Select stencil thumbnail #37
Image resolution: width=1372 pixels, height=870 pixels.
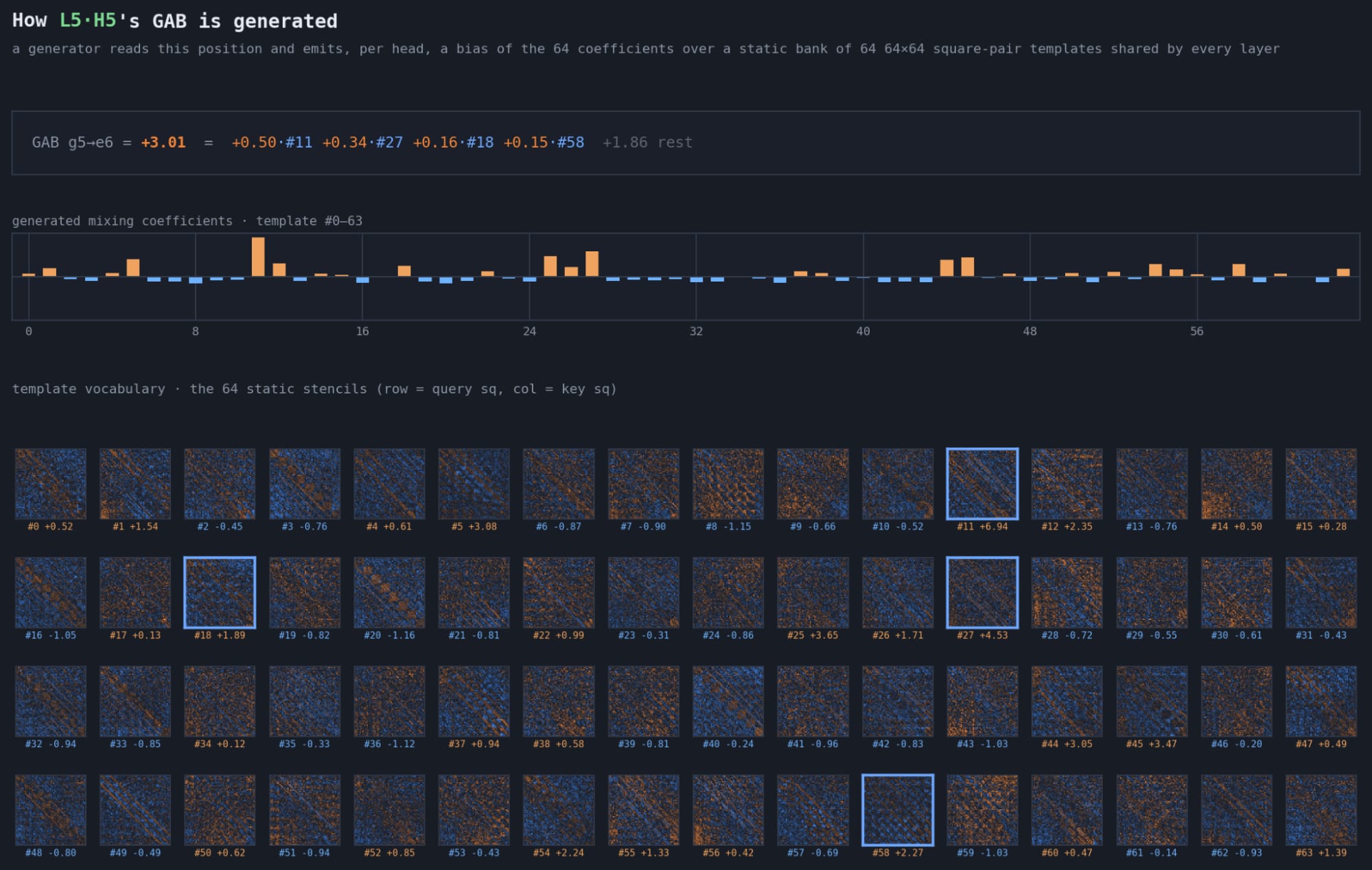point(474,701)
